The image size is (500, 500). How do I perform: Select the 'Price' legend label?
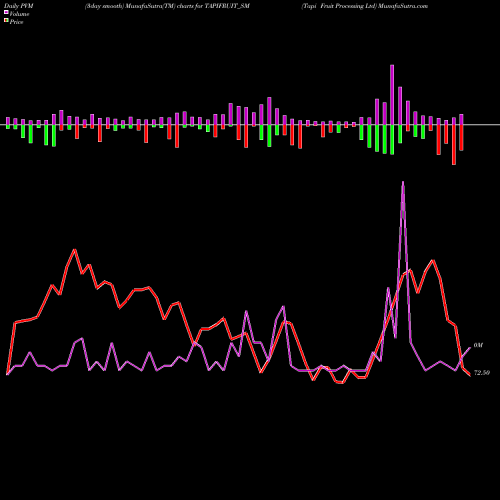(16, 22)
